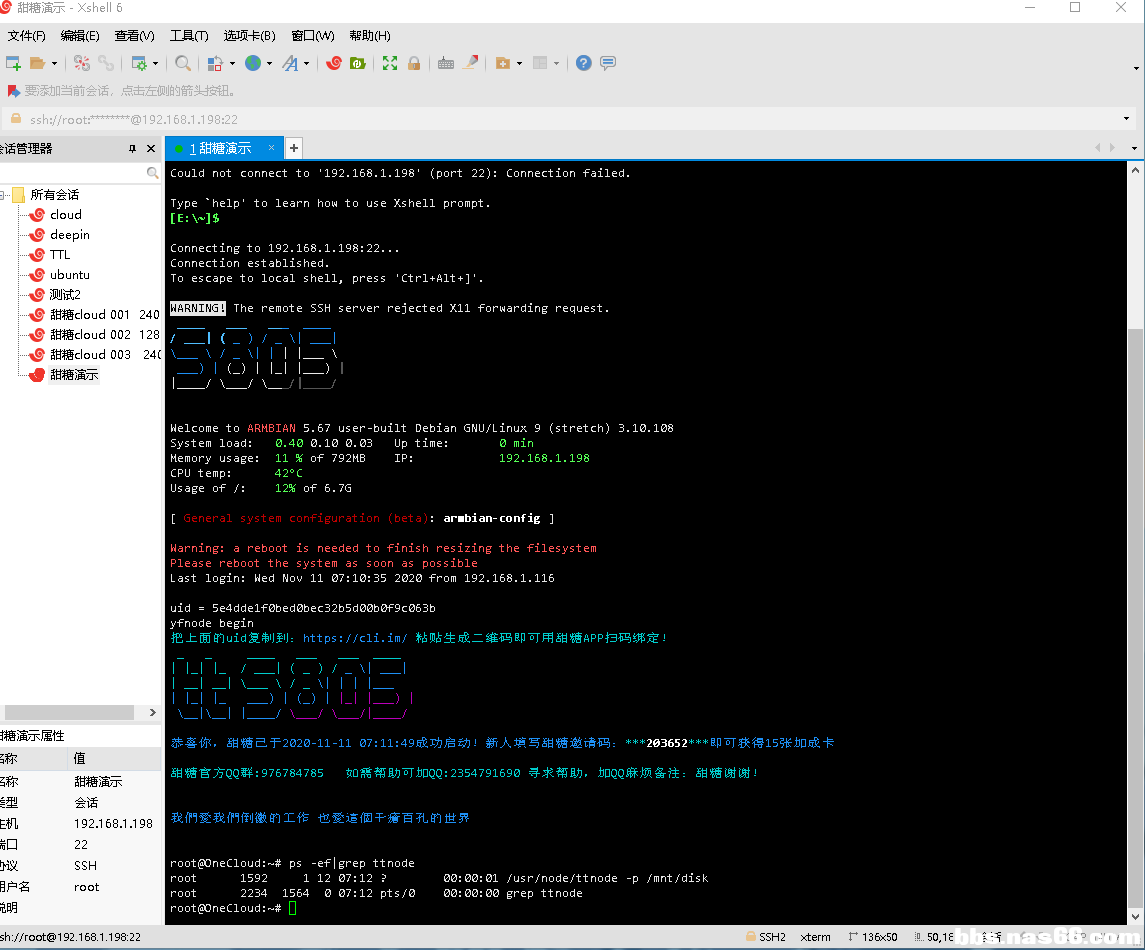
Task: Click the session manager search field
Action: [x=72, y=173]
